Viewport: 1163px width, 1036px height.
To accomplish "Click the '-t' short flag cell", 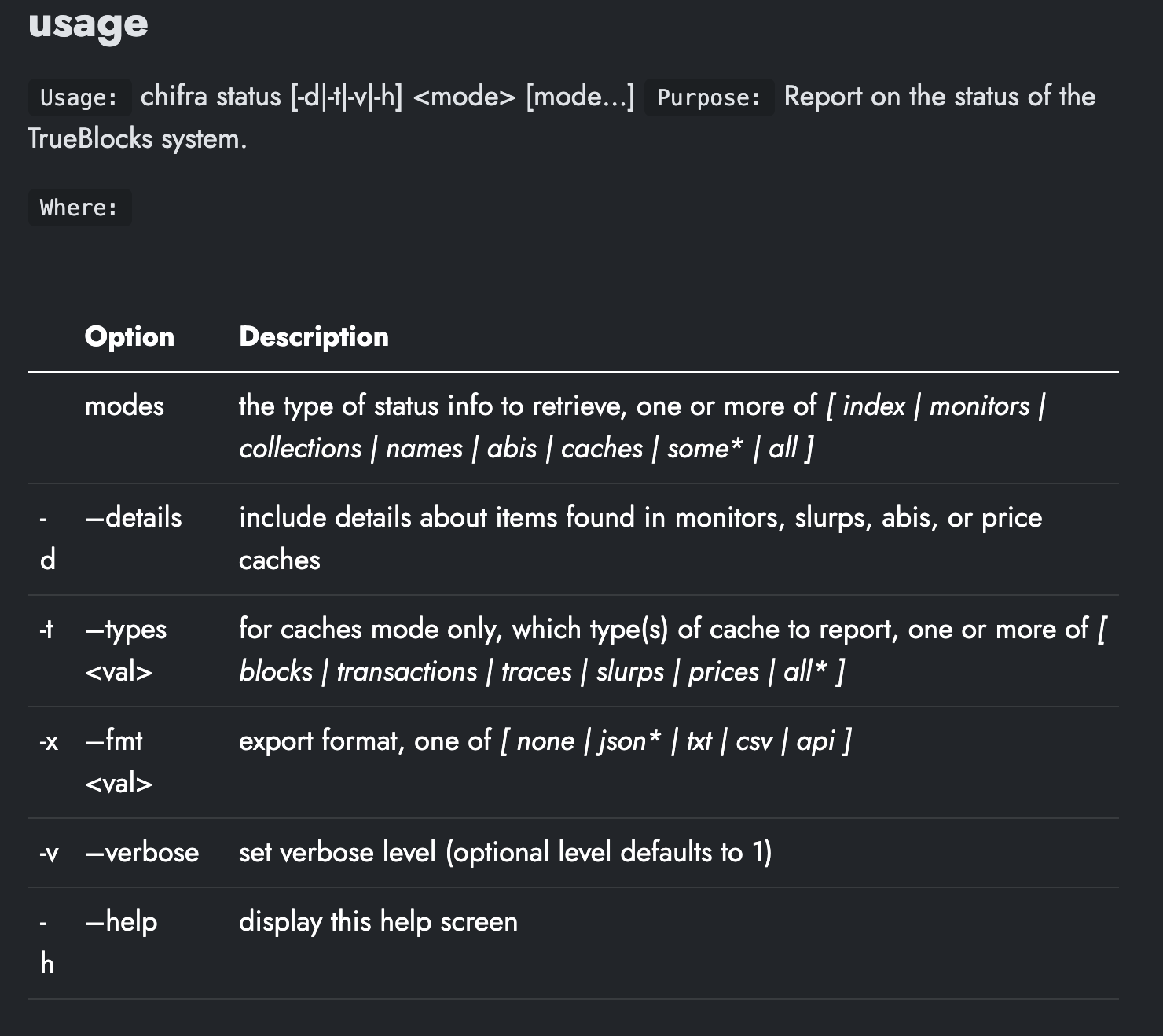I will point(47,630).
